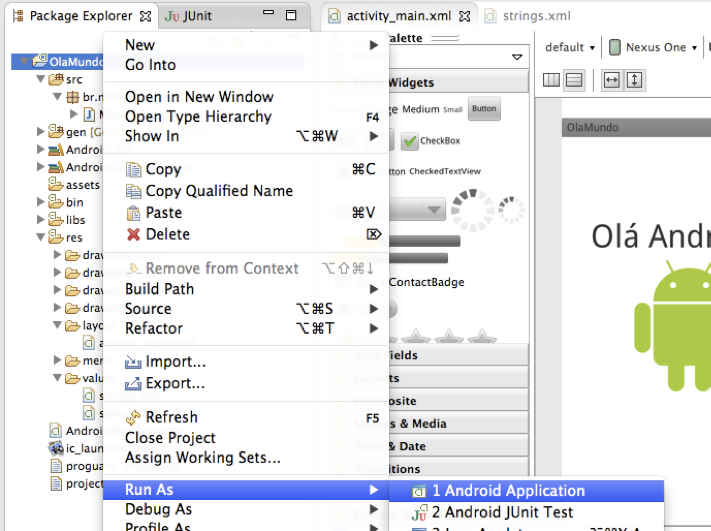Choose Android JUnit Test run option

tap(526, 512)
